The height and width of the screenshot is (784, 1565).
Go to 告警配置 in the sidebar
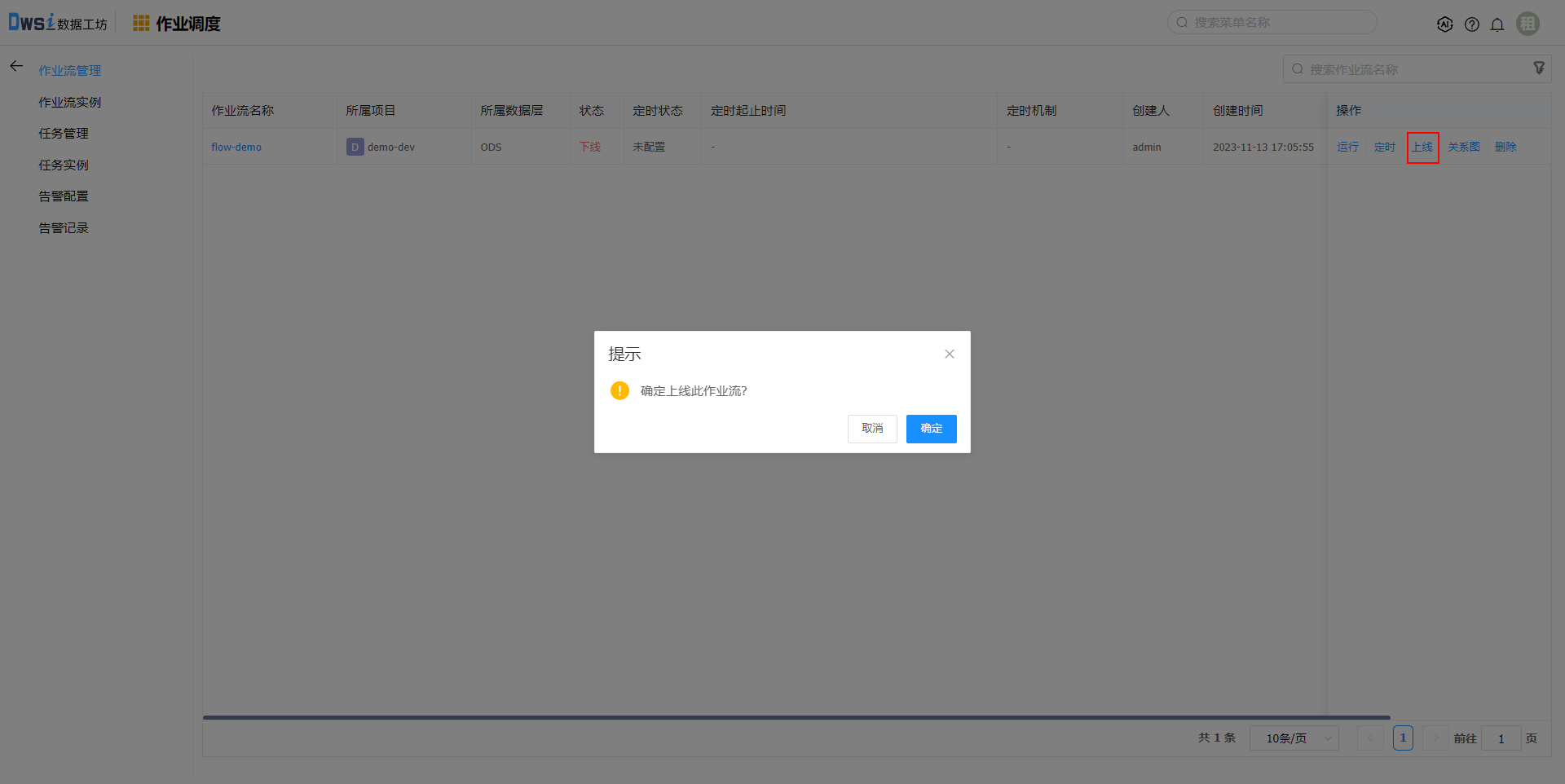click(64, 196)
